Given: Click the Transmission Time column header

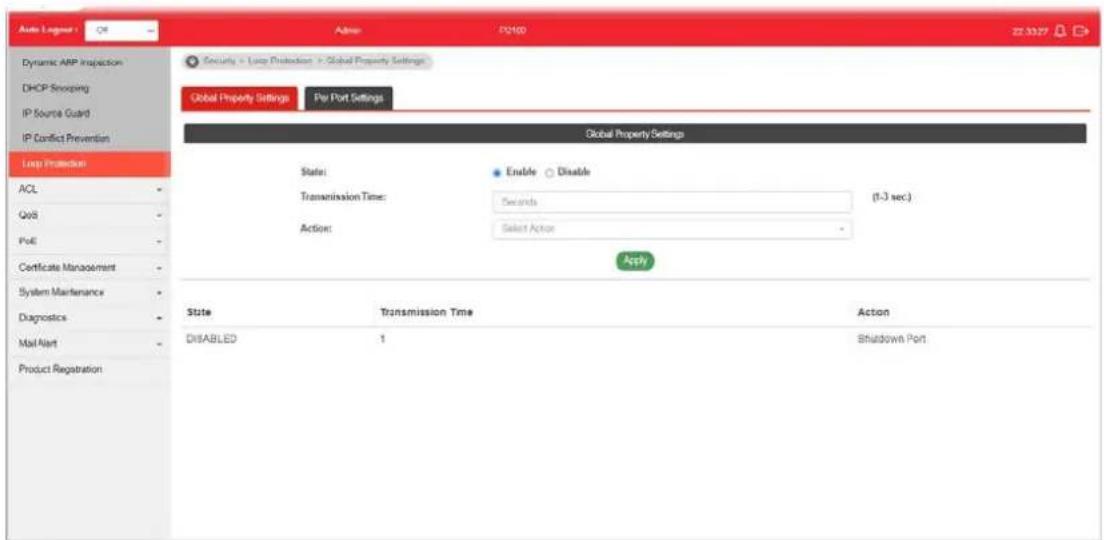Looking at the screenshot, I should [426, 311].
